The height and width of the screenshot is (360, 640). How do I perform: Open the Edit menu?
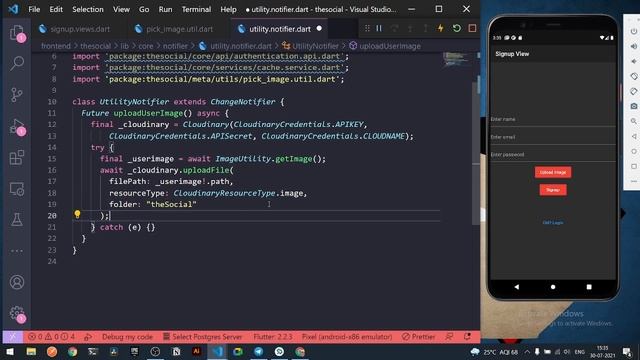56,9
